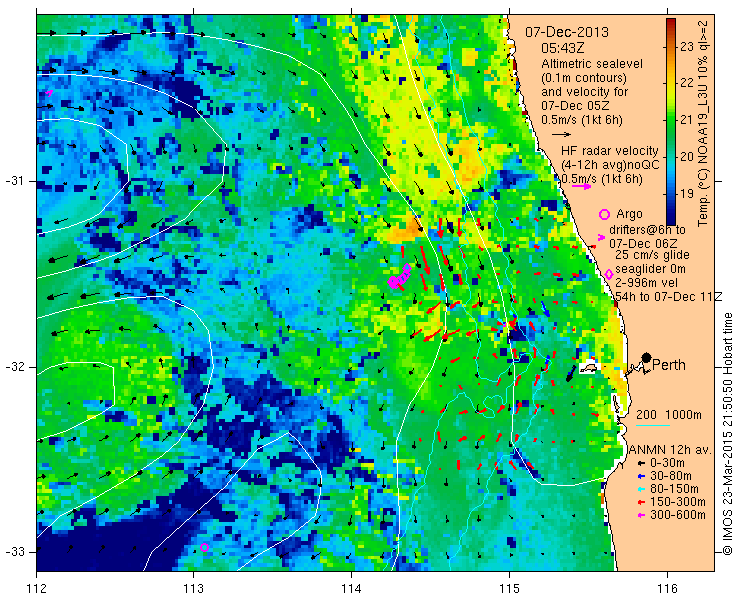This screenshot has width=740, height=600.
Task: Click '0.5m/s (1kt 6h)' below the HF radar label
Action: pos(602,179)
